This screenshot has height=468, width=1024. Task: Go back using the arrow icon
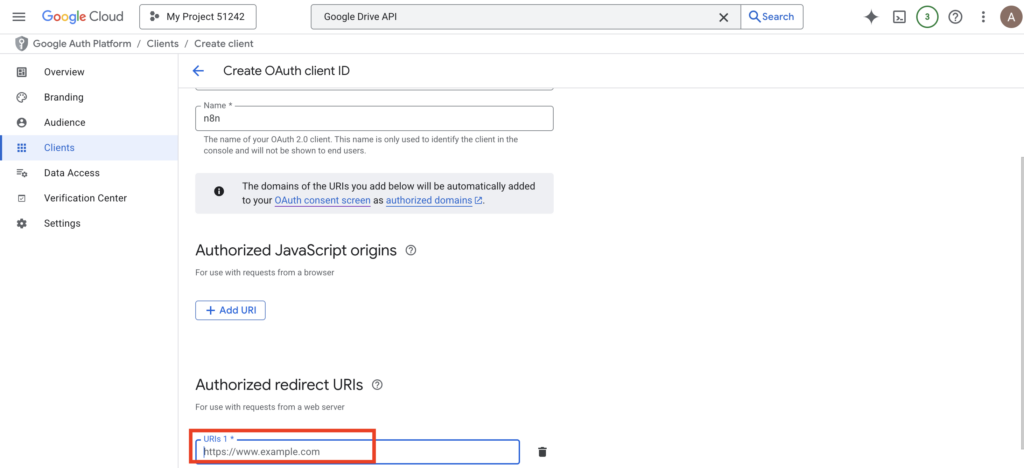coord(198,71)
